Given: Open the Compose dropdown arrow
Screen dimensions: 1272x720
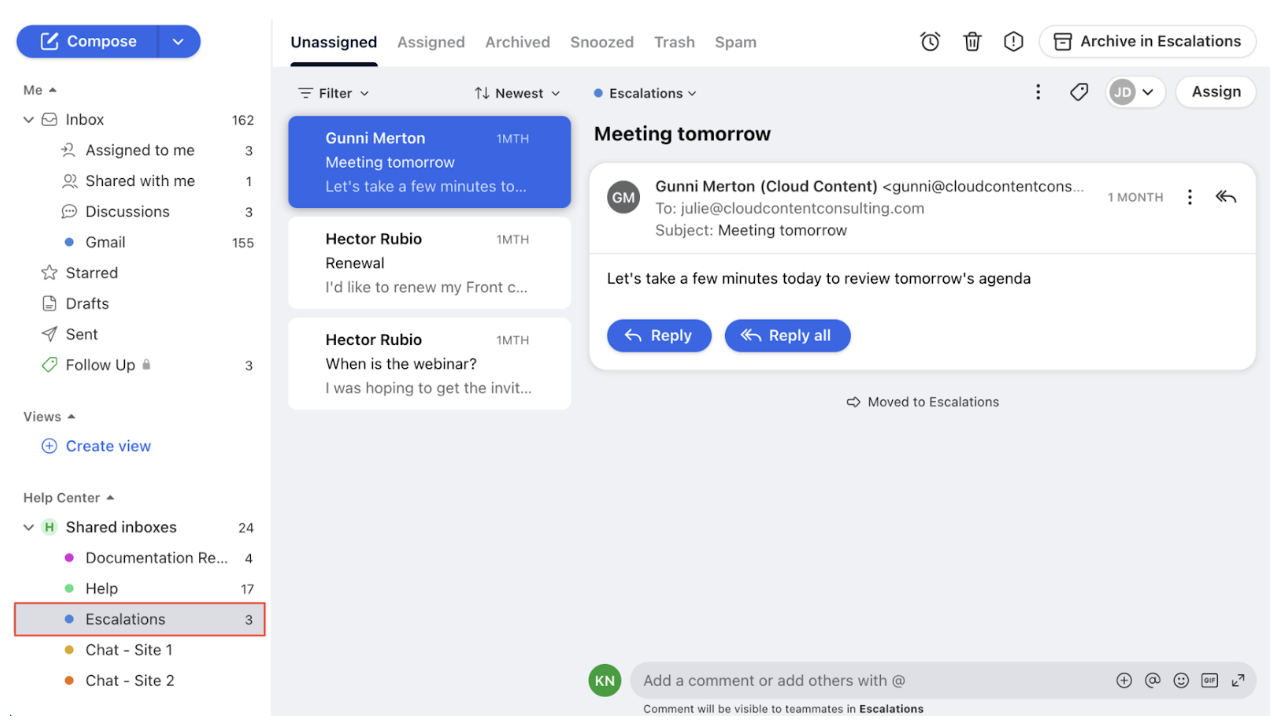Looking at the screenshot, I should [178, 42].
